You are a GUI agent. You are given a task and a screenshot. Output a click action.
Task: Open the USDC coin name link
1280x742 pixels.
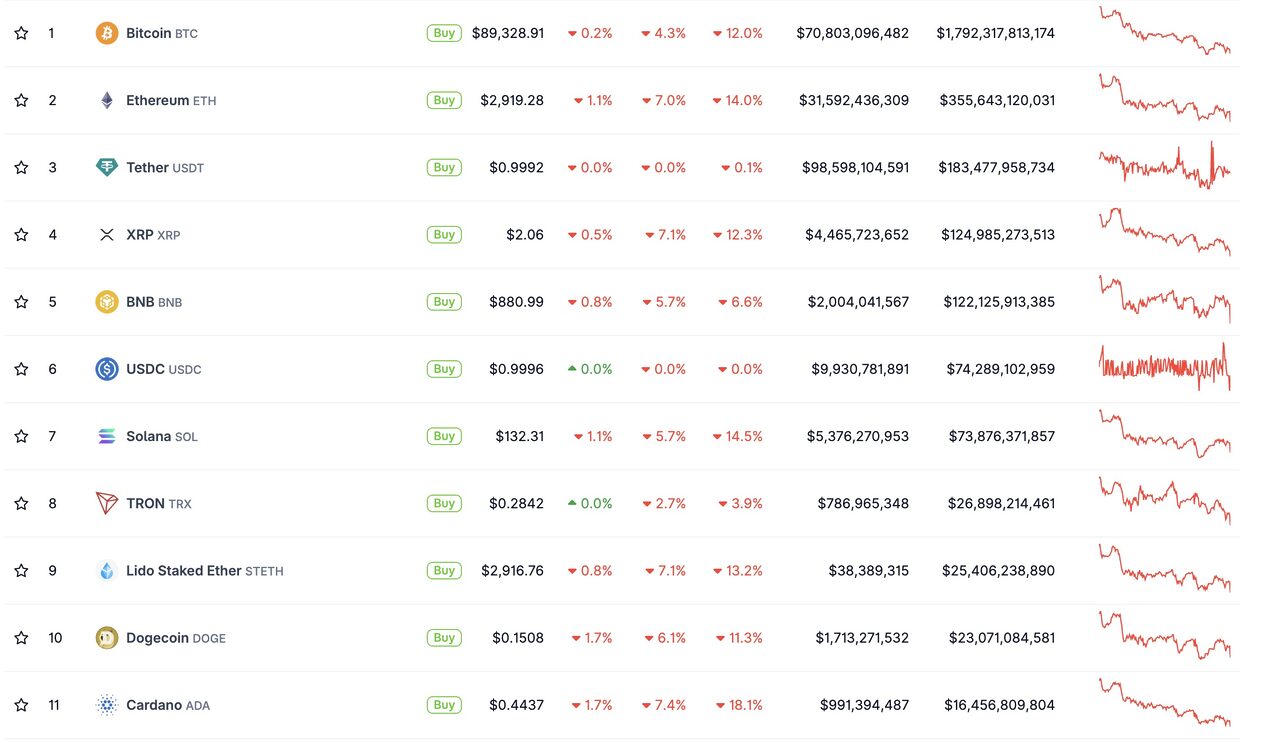tap(145, 369)
